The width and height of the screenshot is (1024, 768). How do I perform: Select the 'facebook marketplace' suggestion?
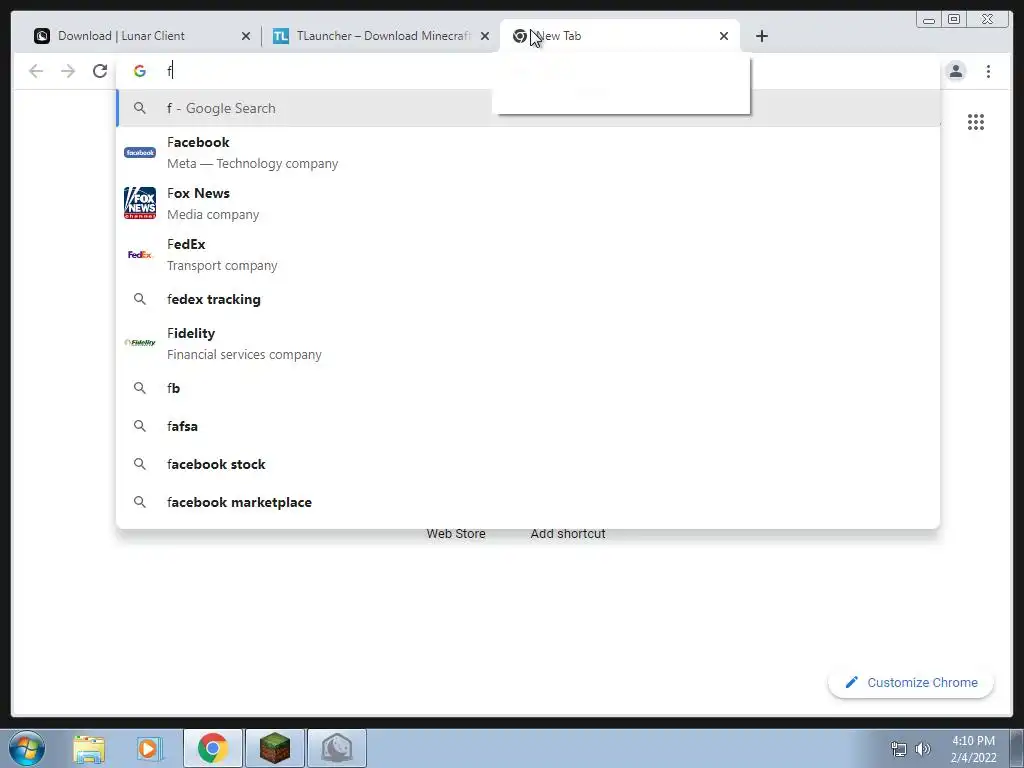(528, 502)
